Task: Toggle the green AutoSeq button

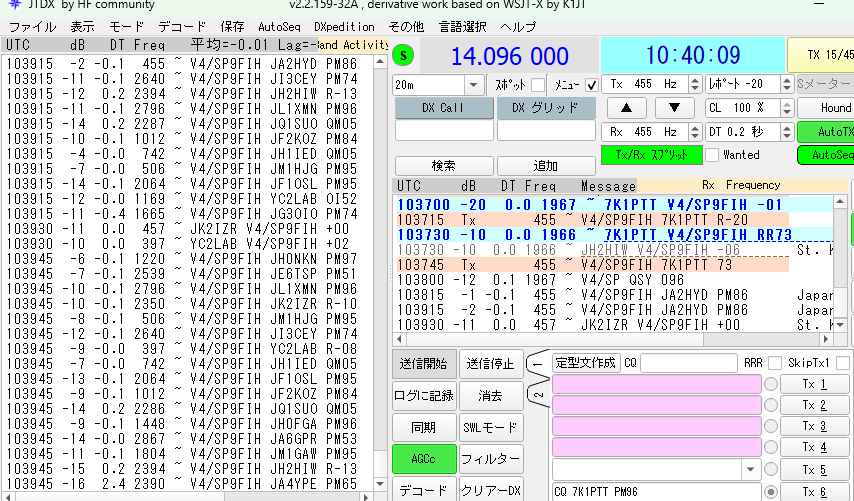Action: point(826,155)
